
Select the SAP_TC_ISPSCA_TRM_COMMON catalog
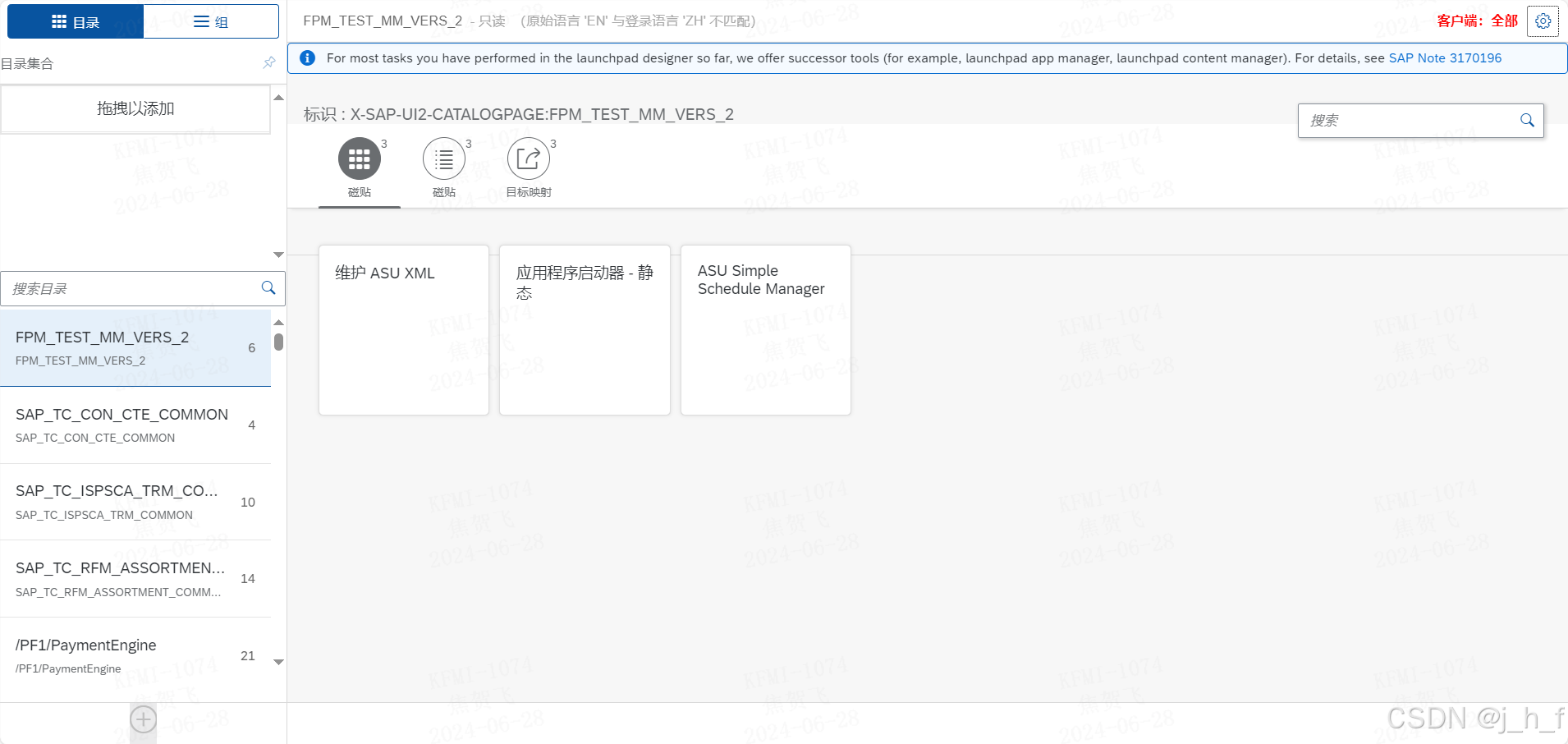(135, 502)
